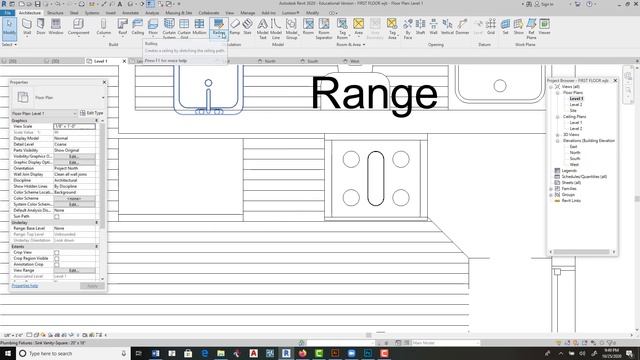Select the Grid datum tool
Image resolution: width=640 pixels, height=360 pixels.
pyautogui.click(x=491, y=27)
